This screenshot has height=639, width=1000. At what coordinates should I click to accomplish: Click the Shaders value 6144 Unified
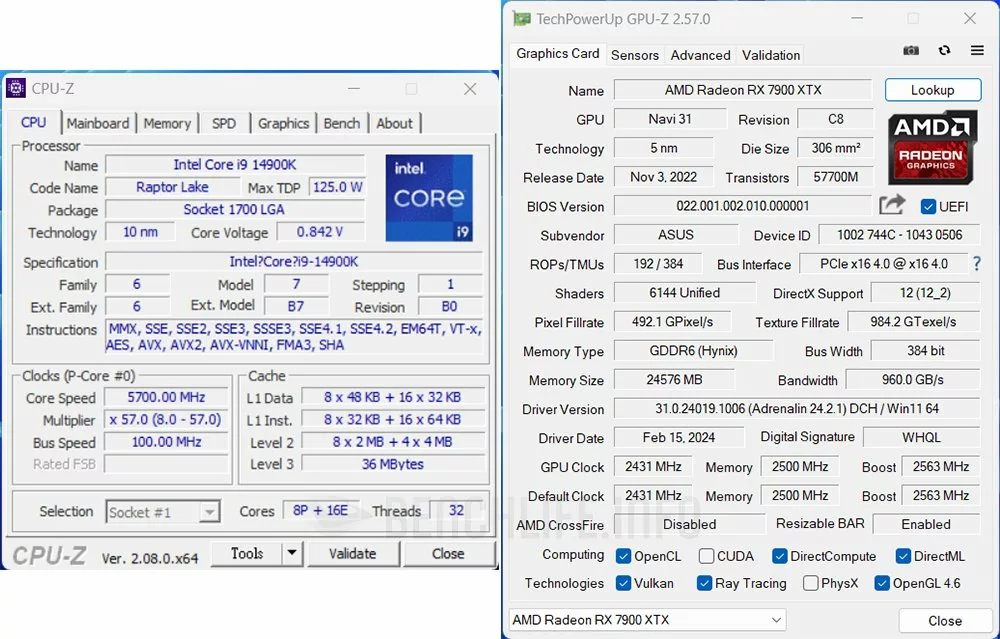684,293
